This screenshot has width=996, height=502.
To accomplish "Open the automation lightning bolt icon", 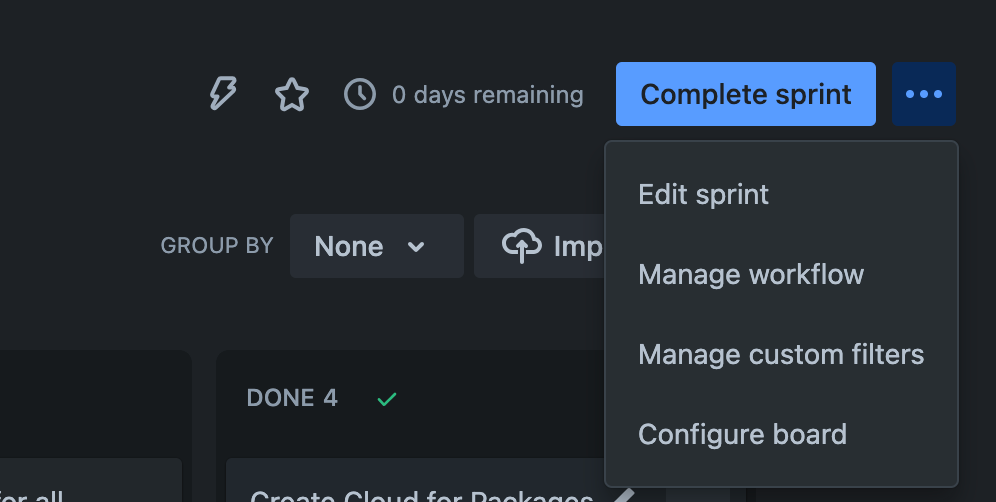I will (x=223, y=94).
